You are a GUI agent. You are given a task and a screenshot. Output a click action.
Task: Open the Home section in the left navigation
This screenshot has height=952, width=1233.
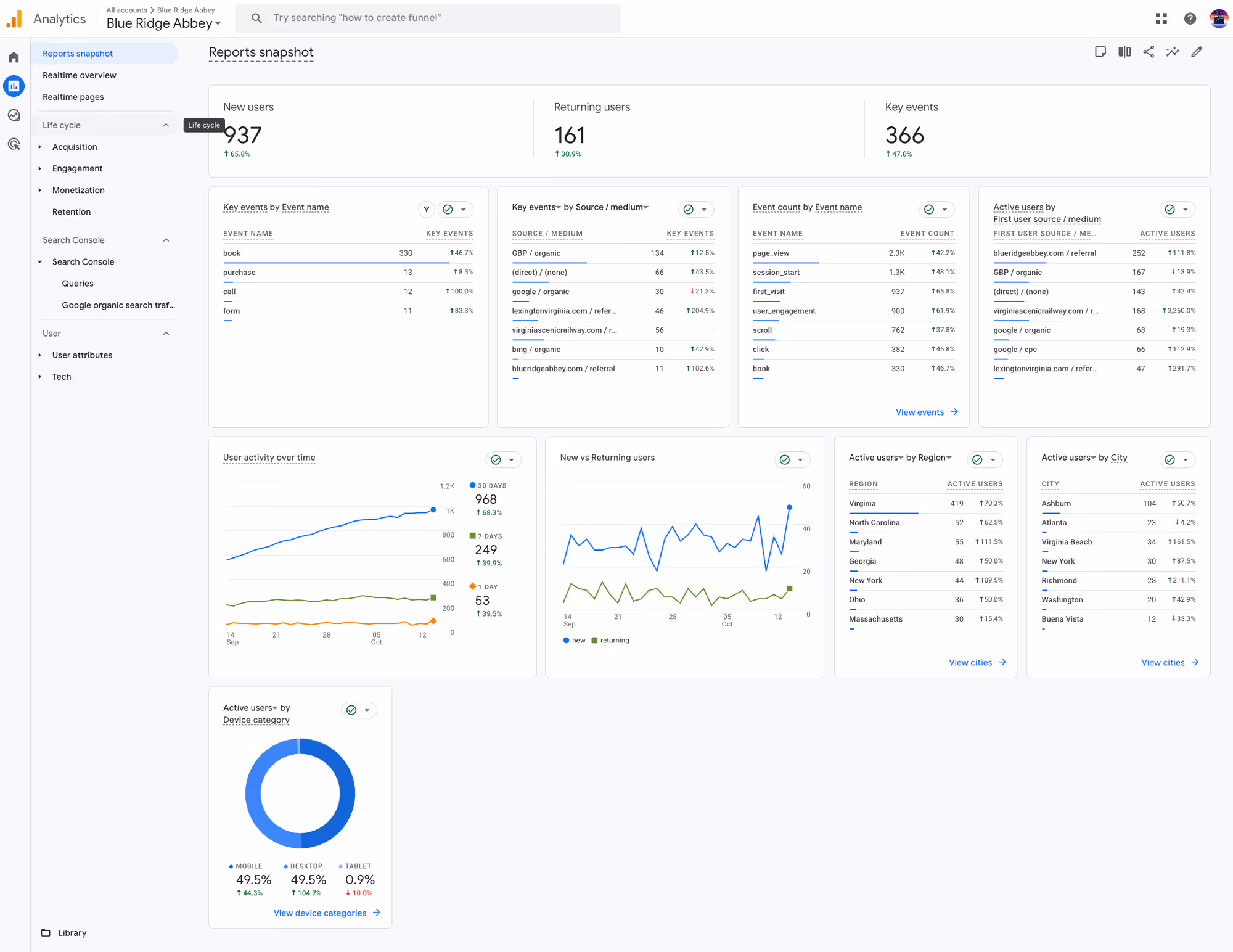[x=14, y=57]
